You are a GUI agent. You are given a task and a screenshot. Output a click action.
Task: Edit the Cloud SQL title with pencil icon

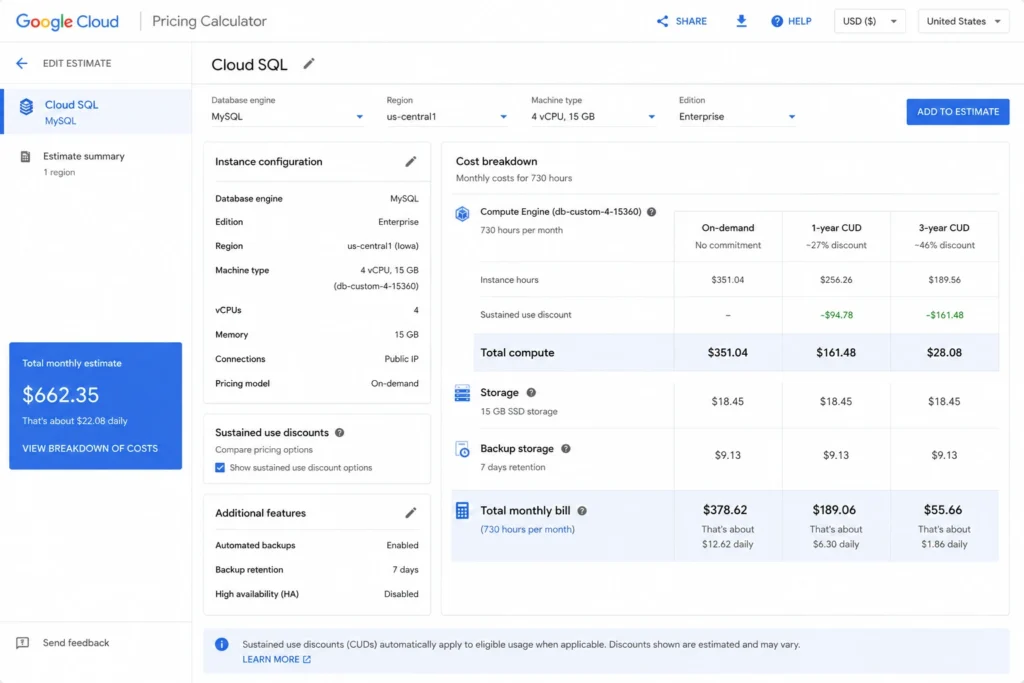click(309, 63)
